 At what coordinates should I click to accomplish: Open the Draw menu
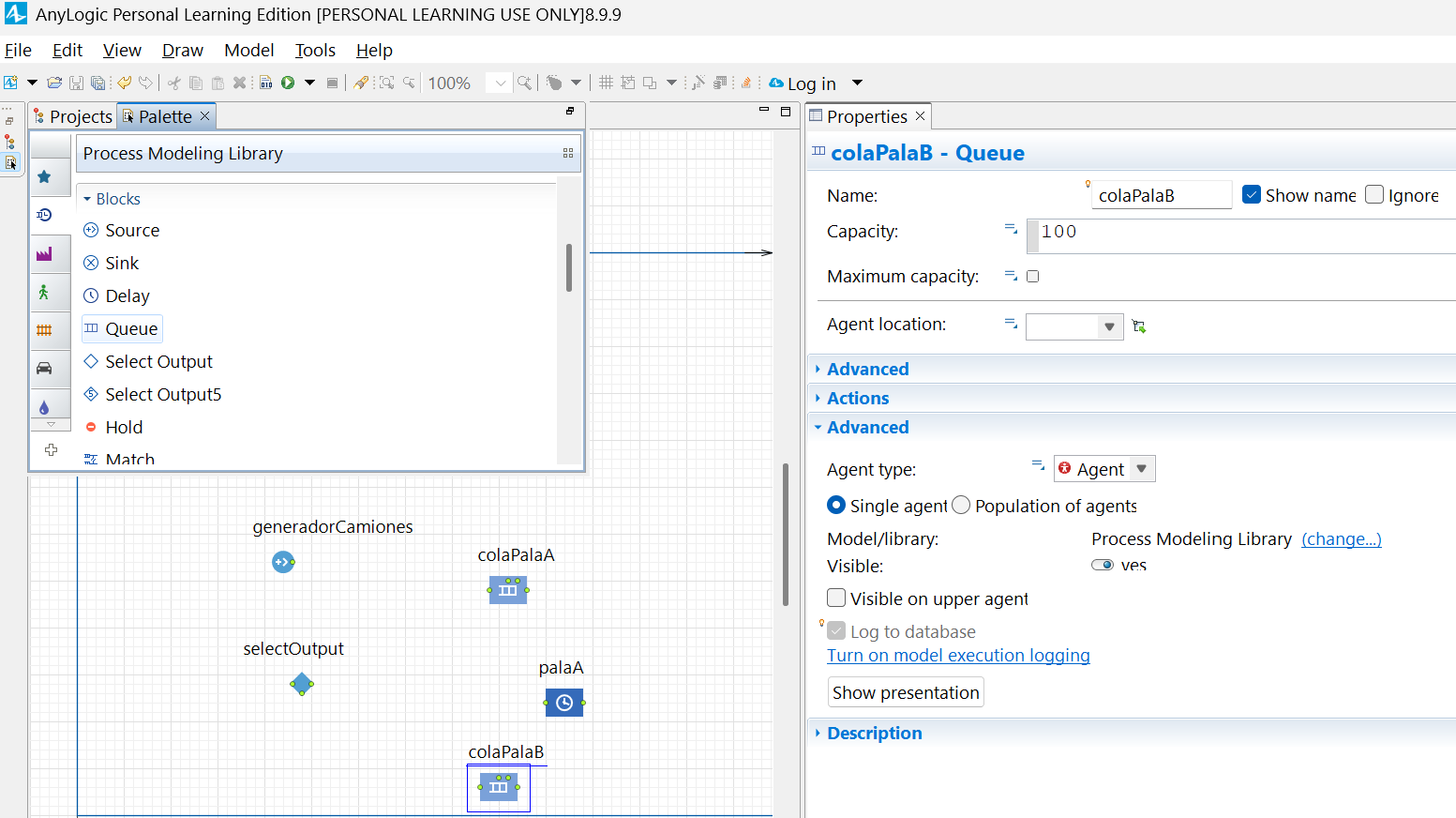(183, 50)
